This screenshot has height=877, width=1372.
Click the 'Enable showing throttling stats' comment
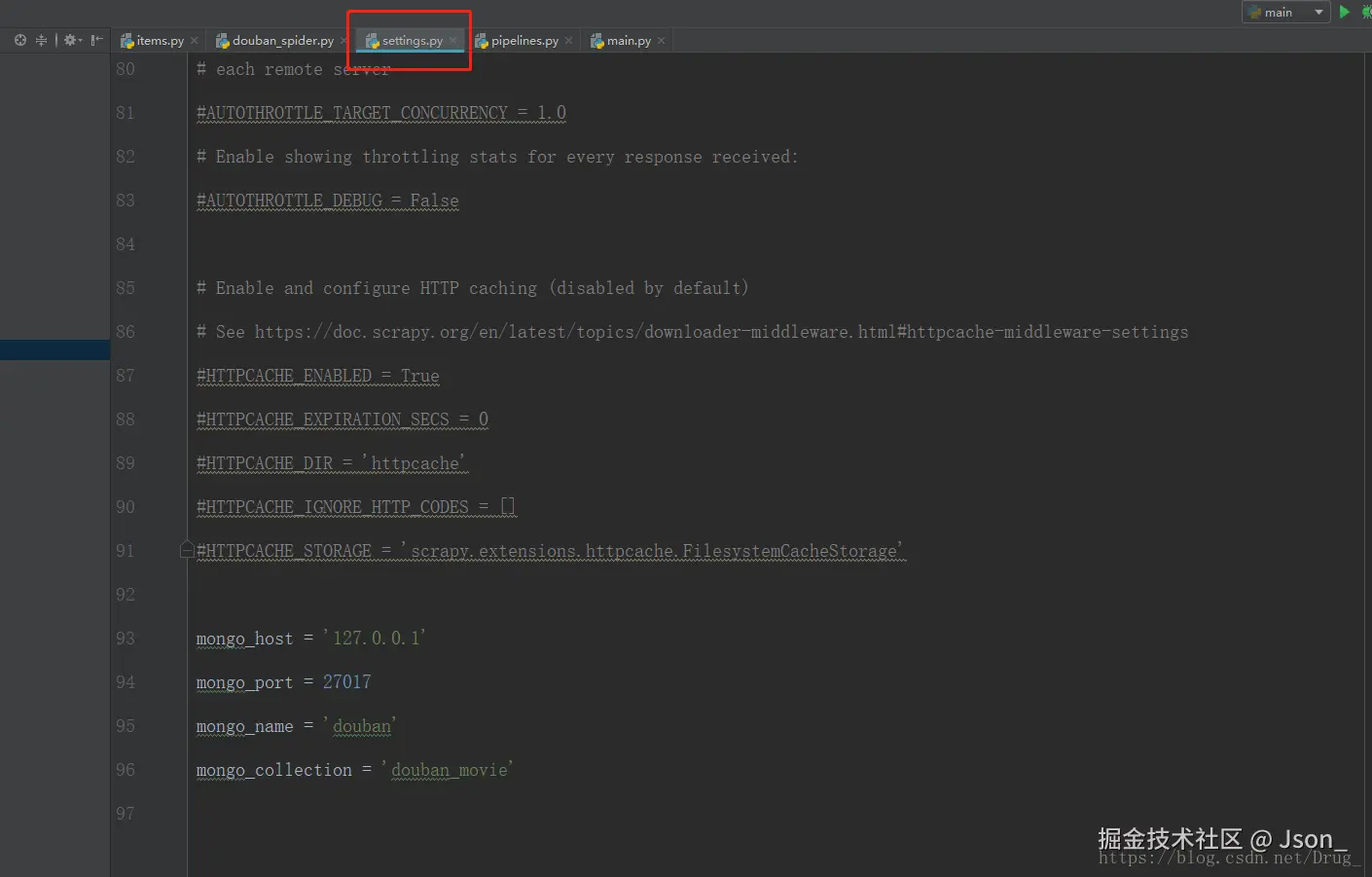pyautogui.click(x=496, y=157)
